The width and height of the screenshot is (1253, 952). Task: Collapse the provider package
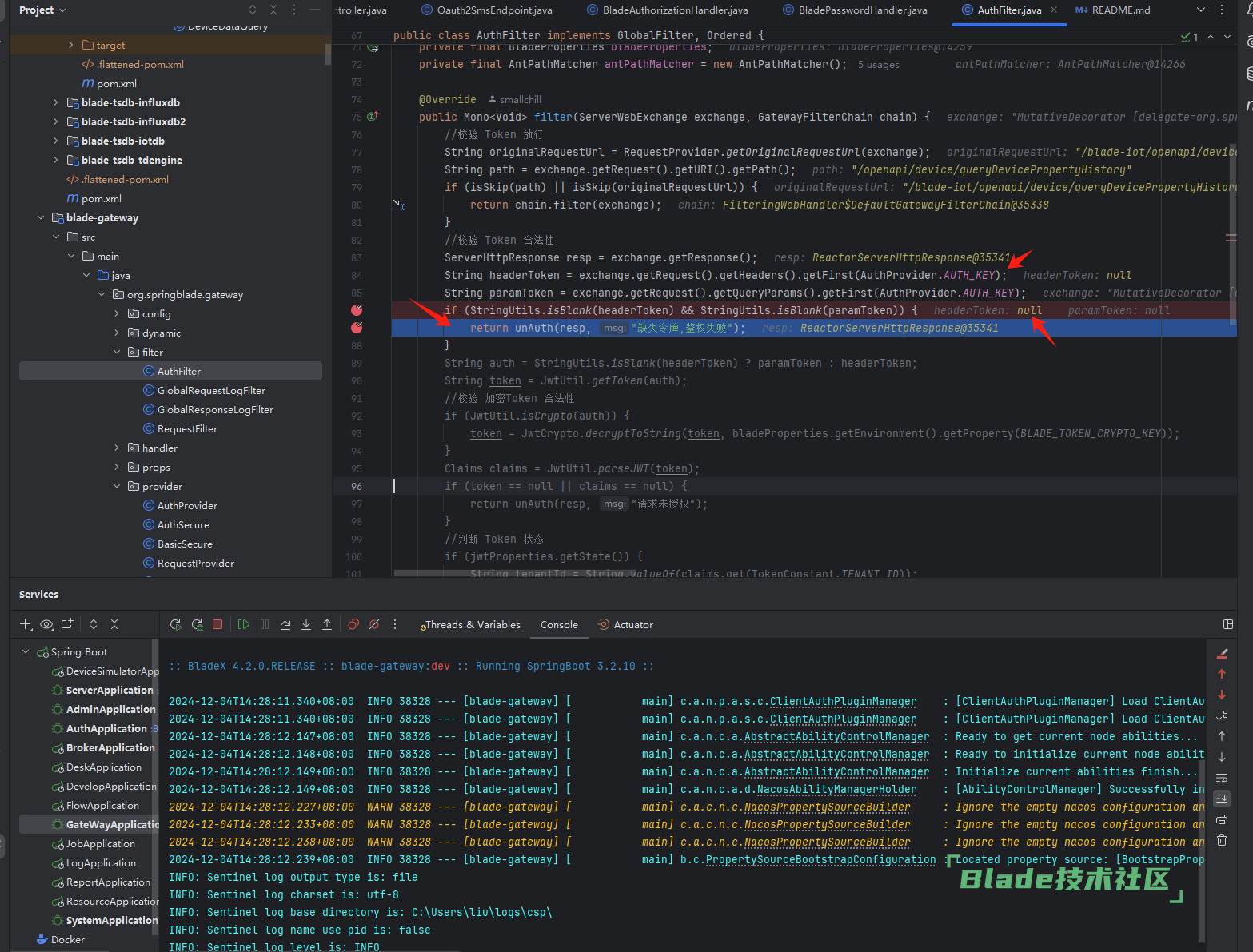point(117,486)
